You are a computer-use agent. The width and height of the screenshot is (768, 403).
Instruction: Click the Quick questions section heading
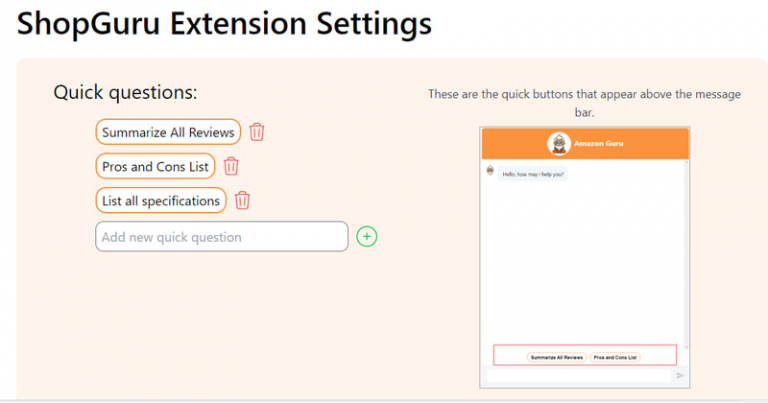(x=125, y=92)
